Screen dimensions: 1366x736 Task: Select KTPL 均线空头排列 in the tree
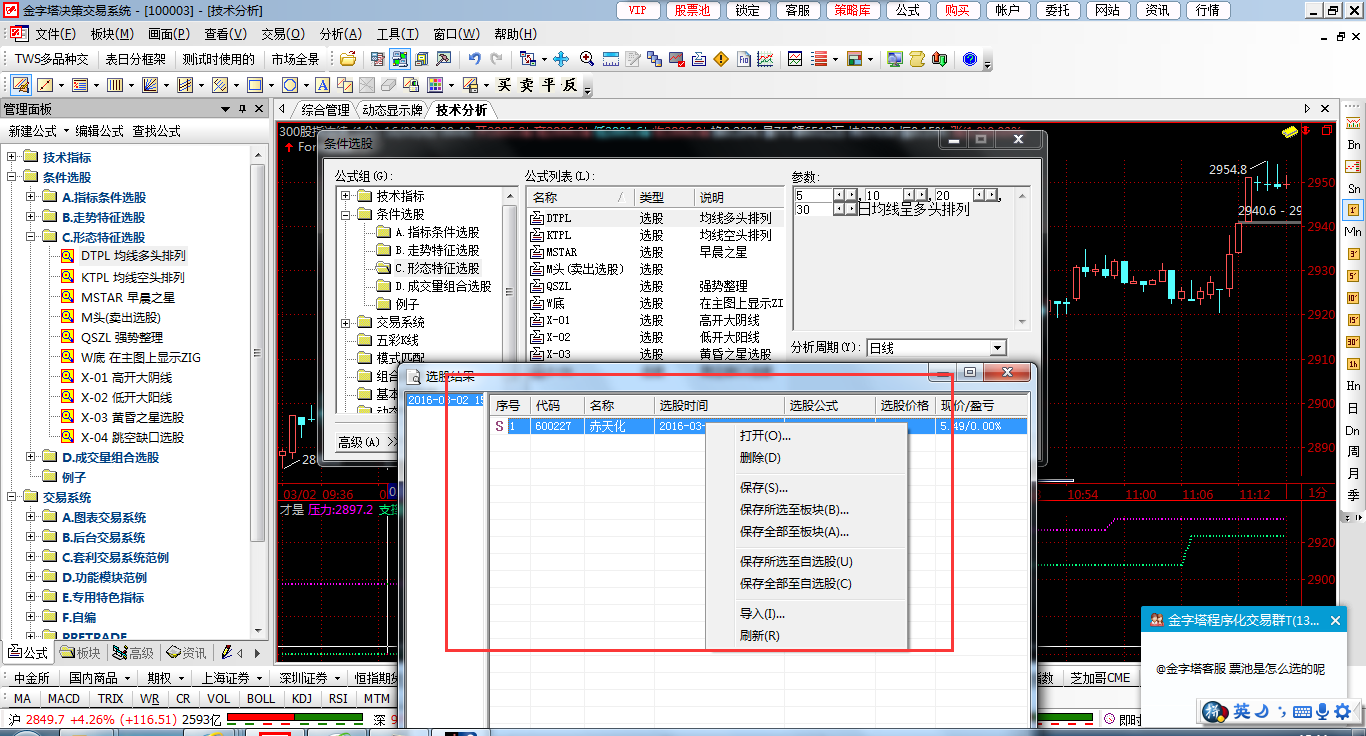(x=132, y=277)
